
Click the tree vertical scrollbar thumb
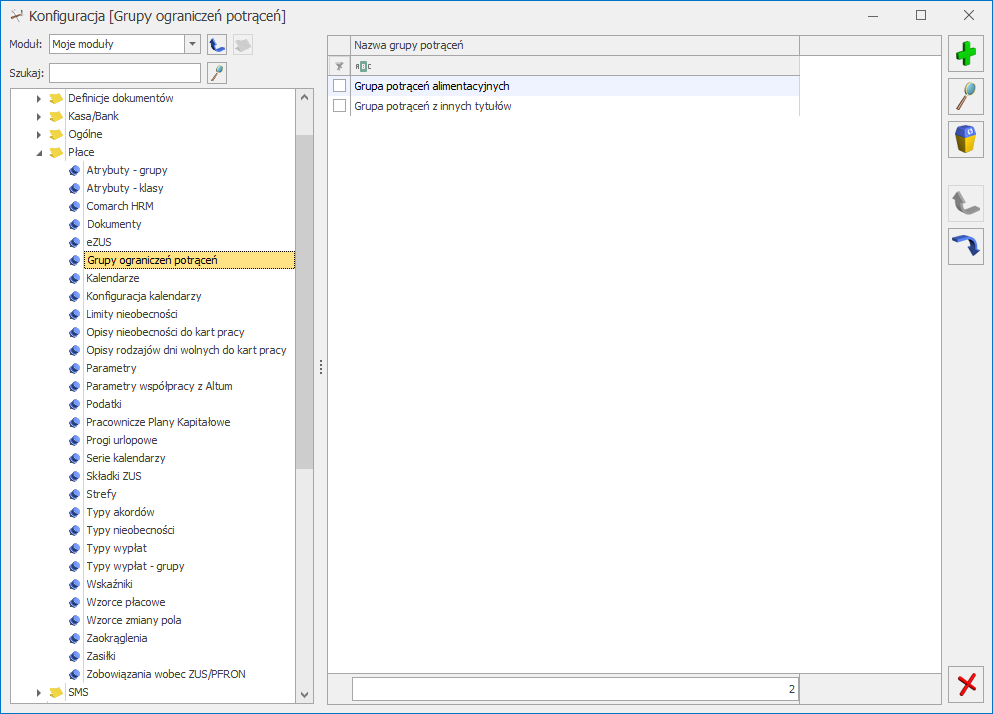pos(305,302)
